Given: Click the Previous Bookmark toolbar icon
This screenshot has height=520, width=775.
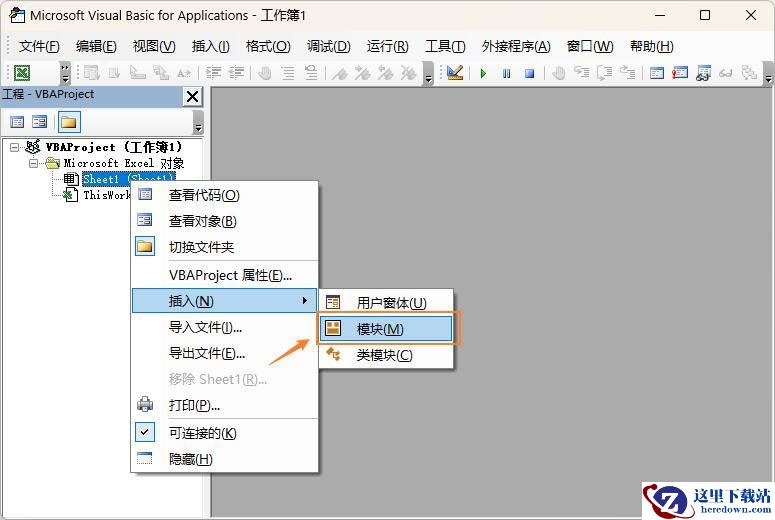Looking at the screenshot, I should tap(386, 73).
